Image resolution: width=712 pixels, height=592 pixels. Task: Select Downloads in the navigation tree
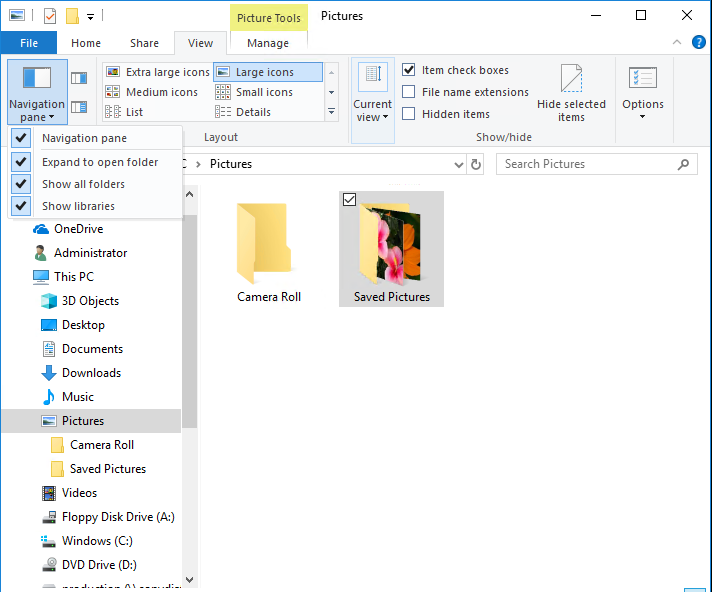91,373
